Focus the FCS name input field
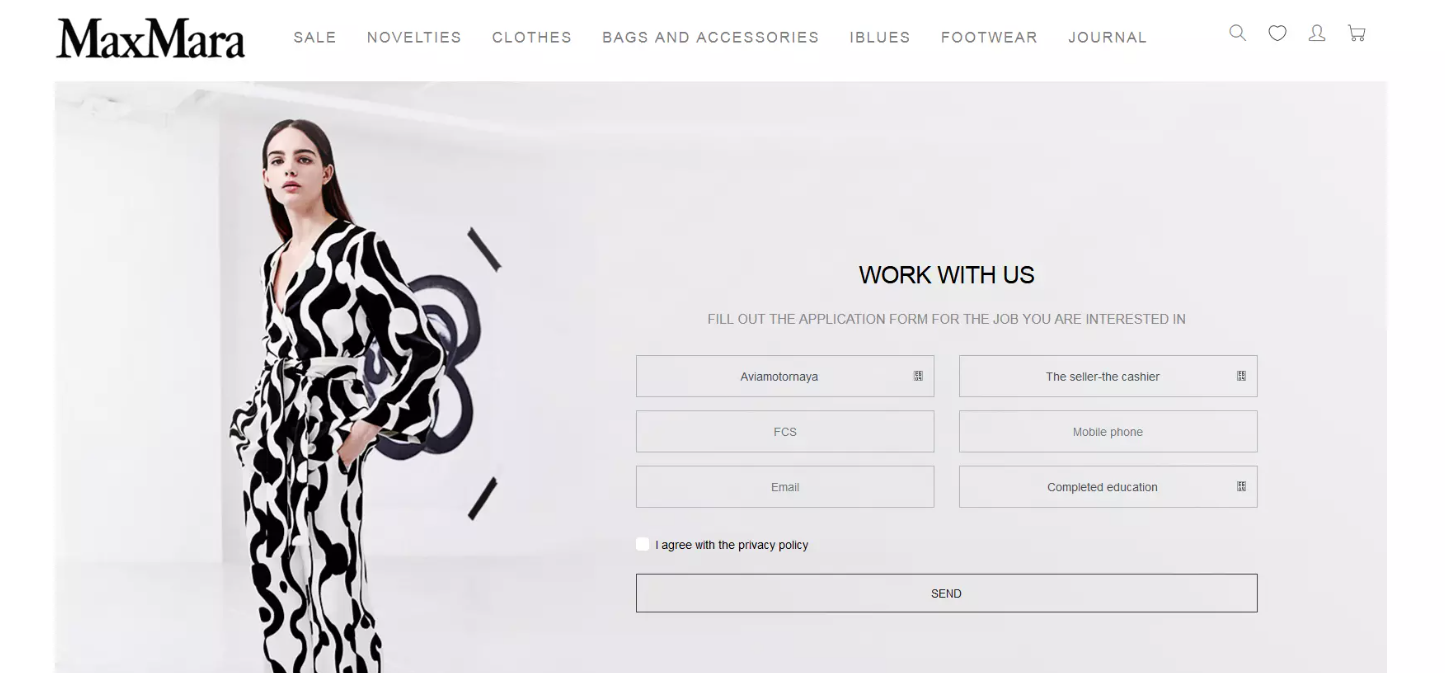This screenshot has height=673, width=1445. click(x=785, y=432)
